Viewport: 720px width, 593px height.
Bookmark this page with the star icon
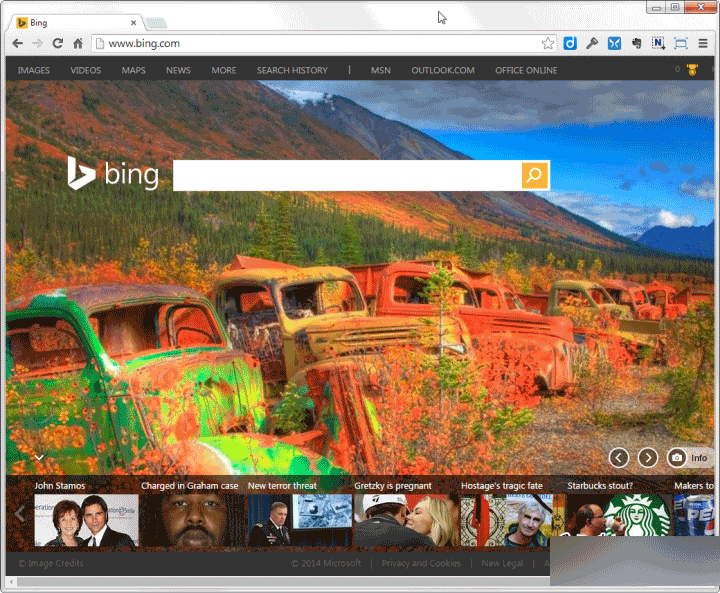547,44
